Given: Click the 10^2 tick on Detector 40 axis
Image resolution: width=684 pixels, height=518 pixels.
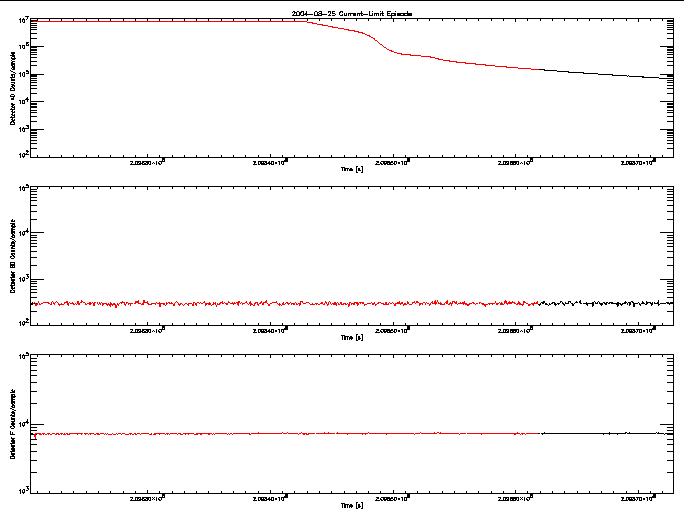Looking at the screenshot, I should [24, 154].
